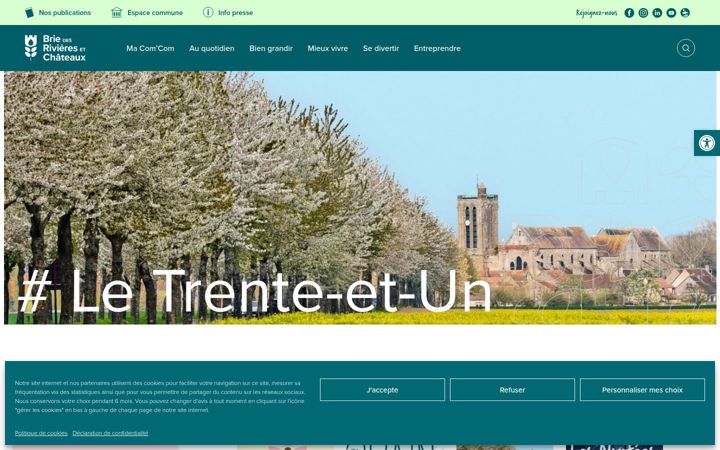Decline cookies with Refuser button
Image resolution: width=720 pixels, height=450 pixels.
click(x=512, y=390)
